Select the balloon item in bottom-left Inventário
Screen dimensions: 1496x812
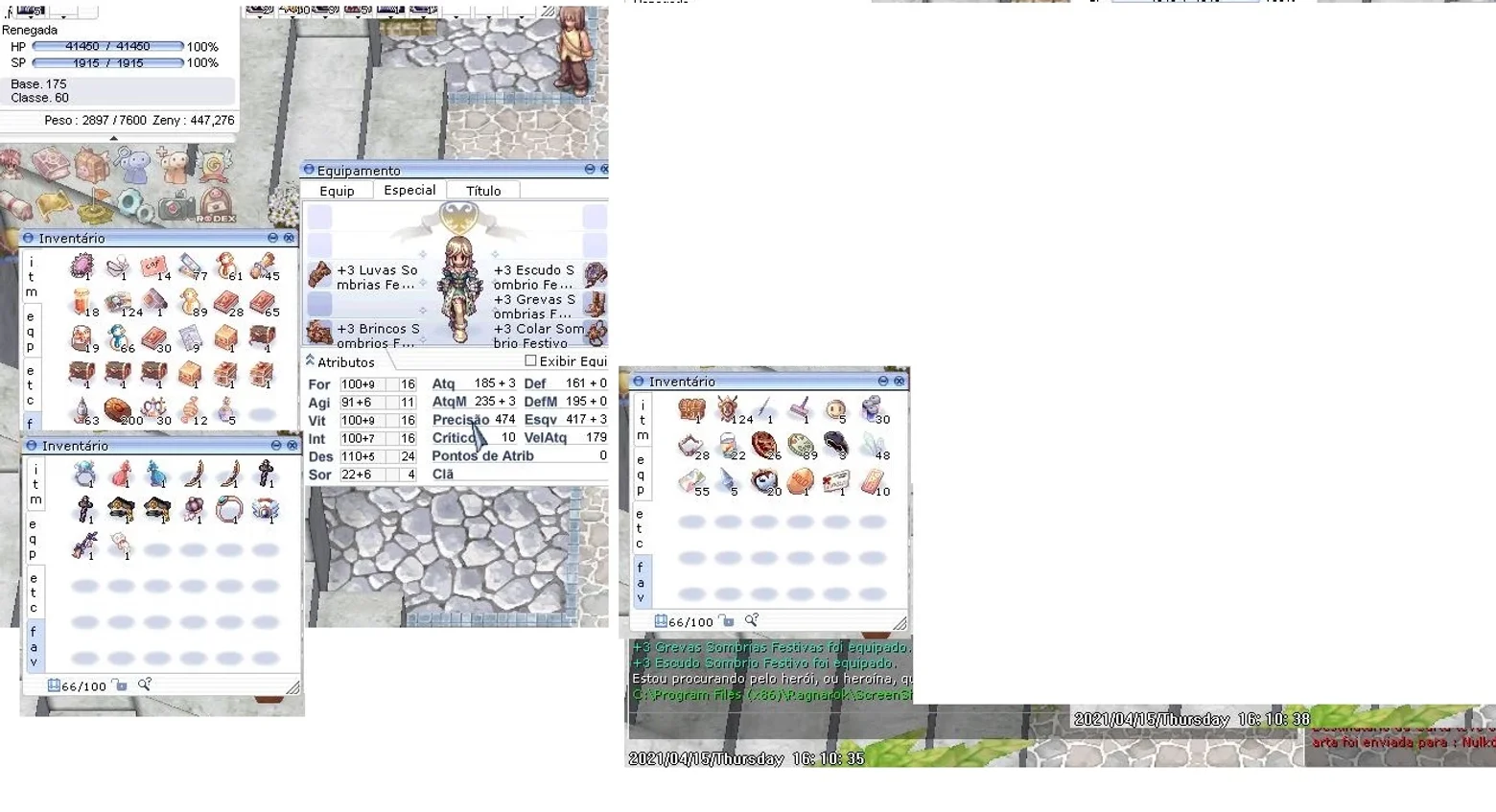193,510
